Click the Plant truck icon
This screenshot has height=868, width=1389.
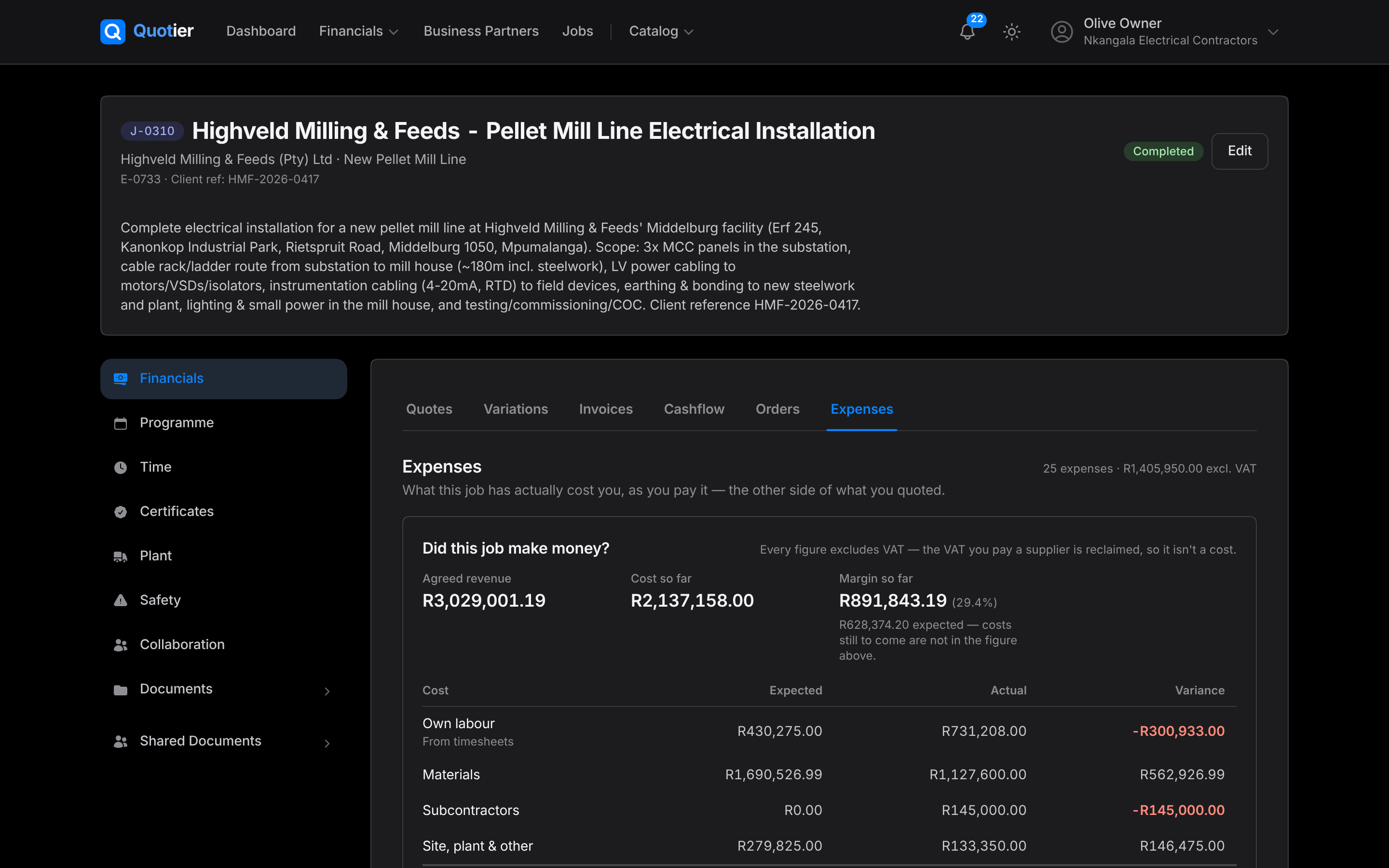121,556
